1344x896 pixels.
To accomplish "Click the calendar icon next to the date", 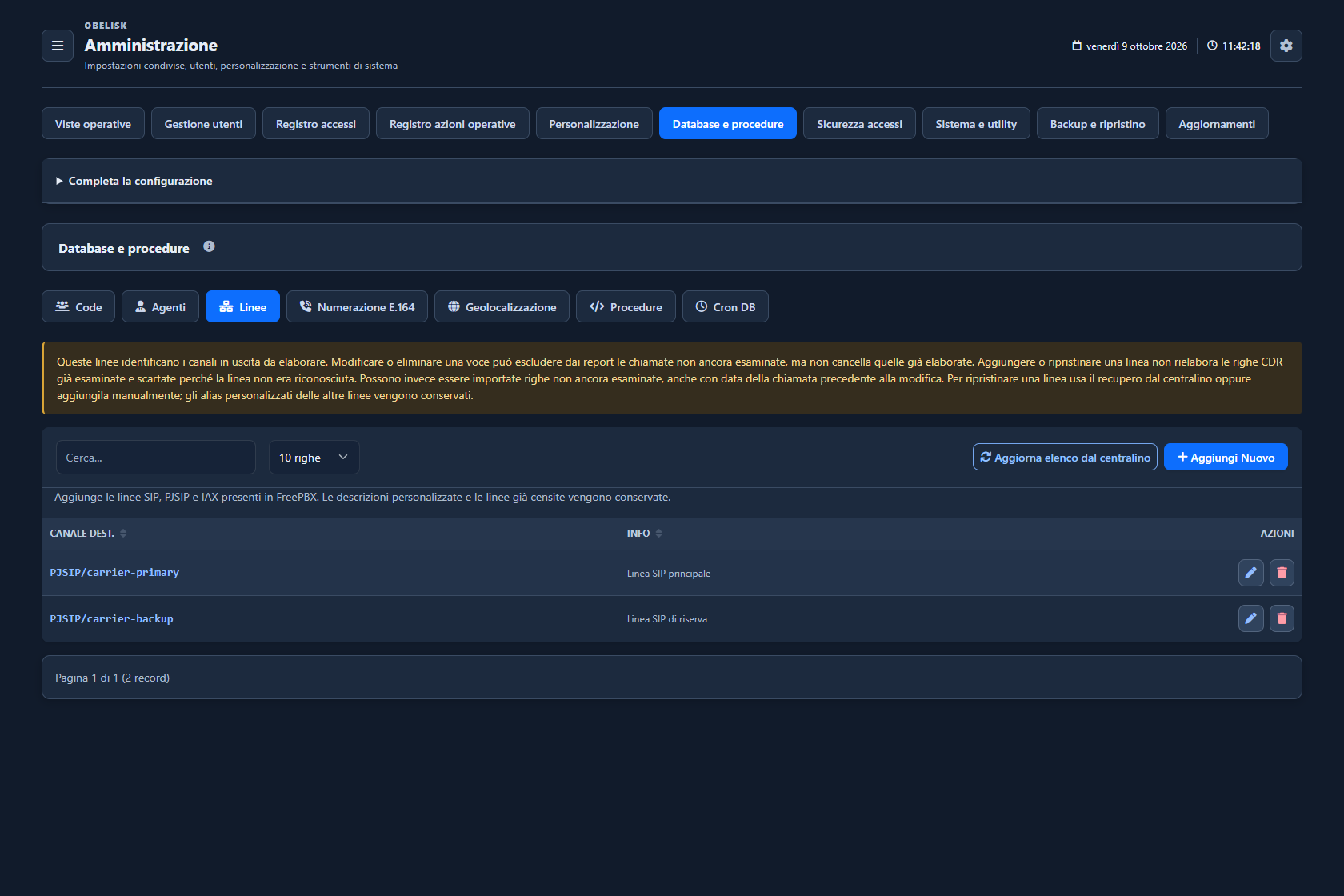I will pos(1077,46).
